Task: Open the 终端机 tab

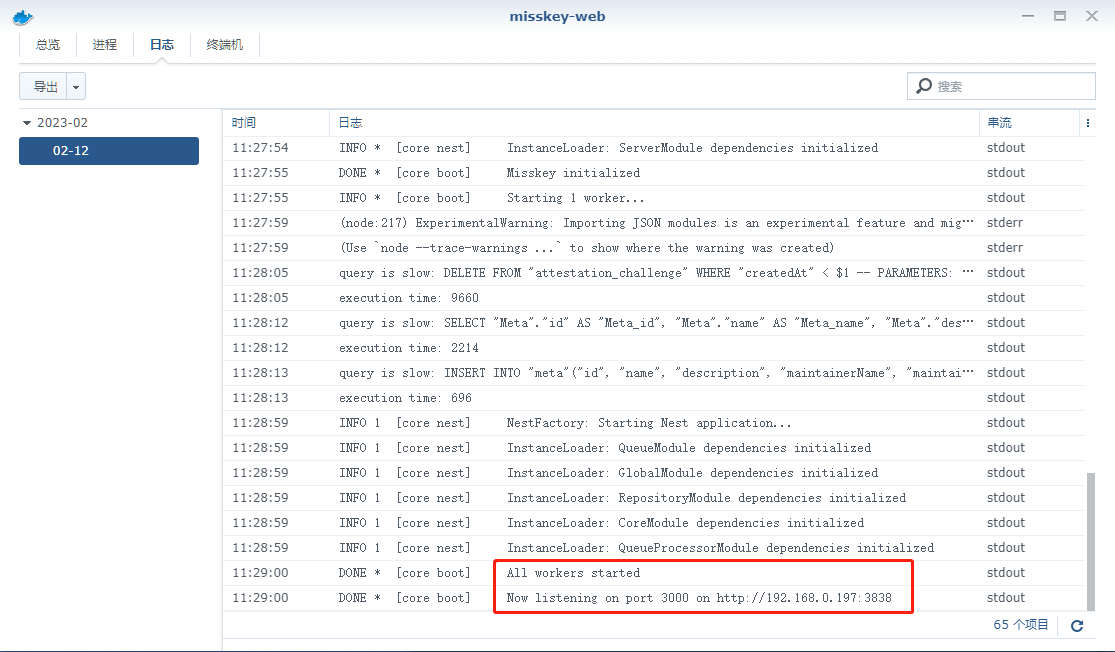Action: [x=225, y=45]
